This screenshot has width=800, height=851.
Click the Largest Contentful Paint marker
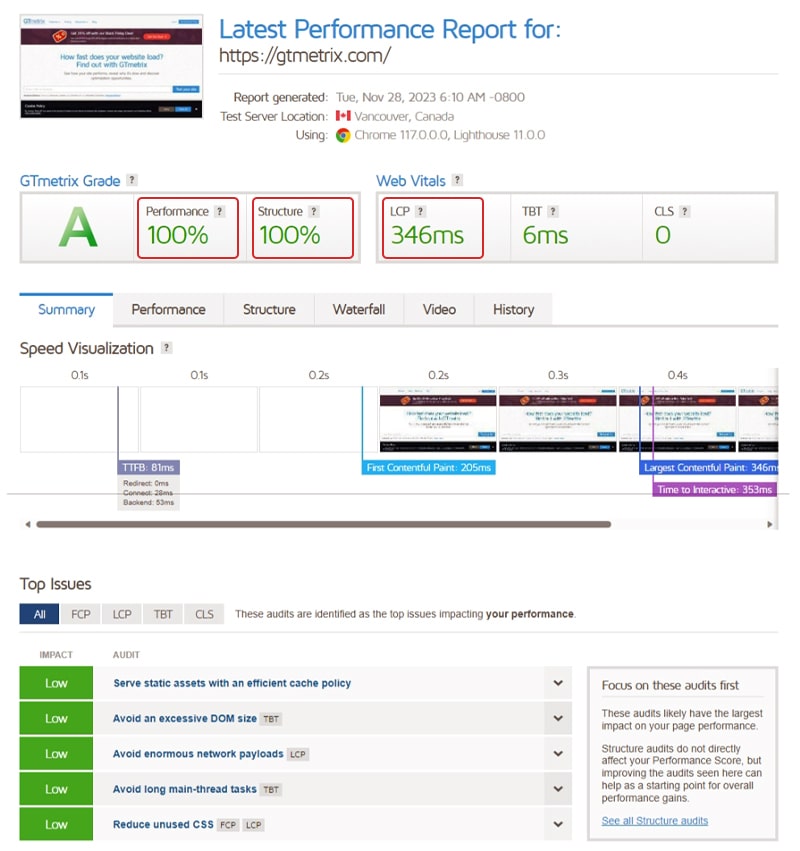(x=709, y=467)
